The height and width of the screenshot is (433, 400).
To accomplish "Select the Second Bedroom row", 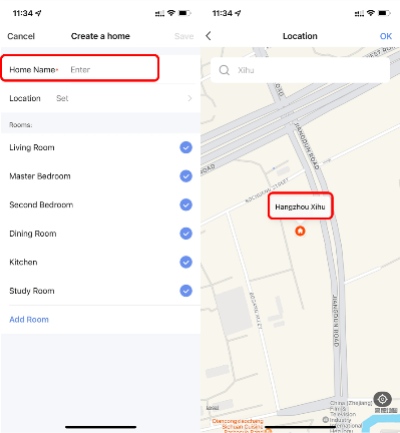I will click(x=100, y=205).
